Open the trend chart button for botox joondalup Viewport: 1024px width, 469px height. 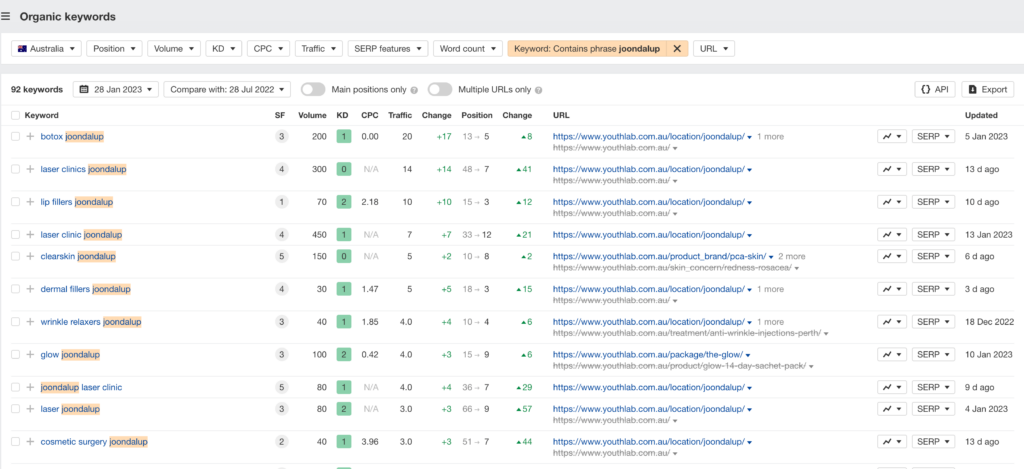[891, 136]
